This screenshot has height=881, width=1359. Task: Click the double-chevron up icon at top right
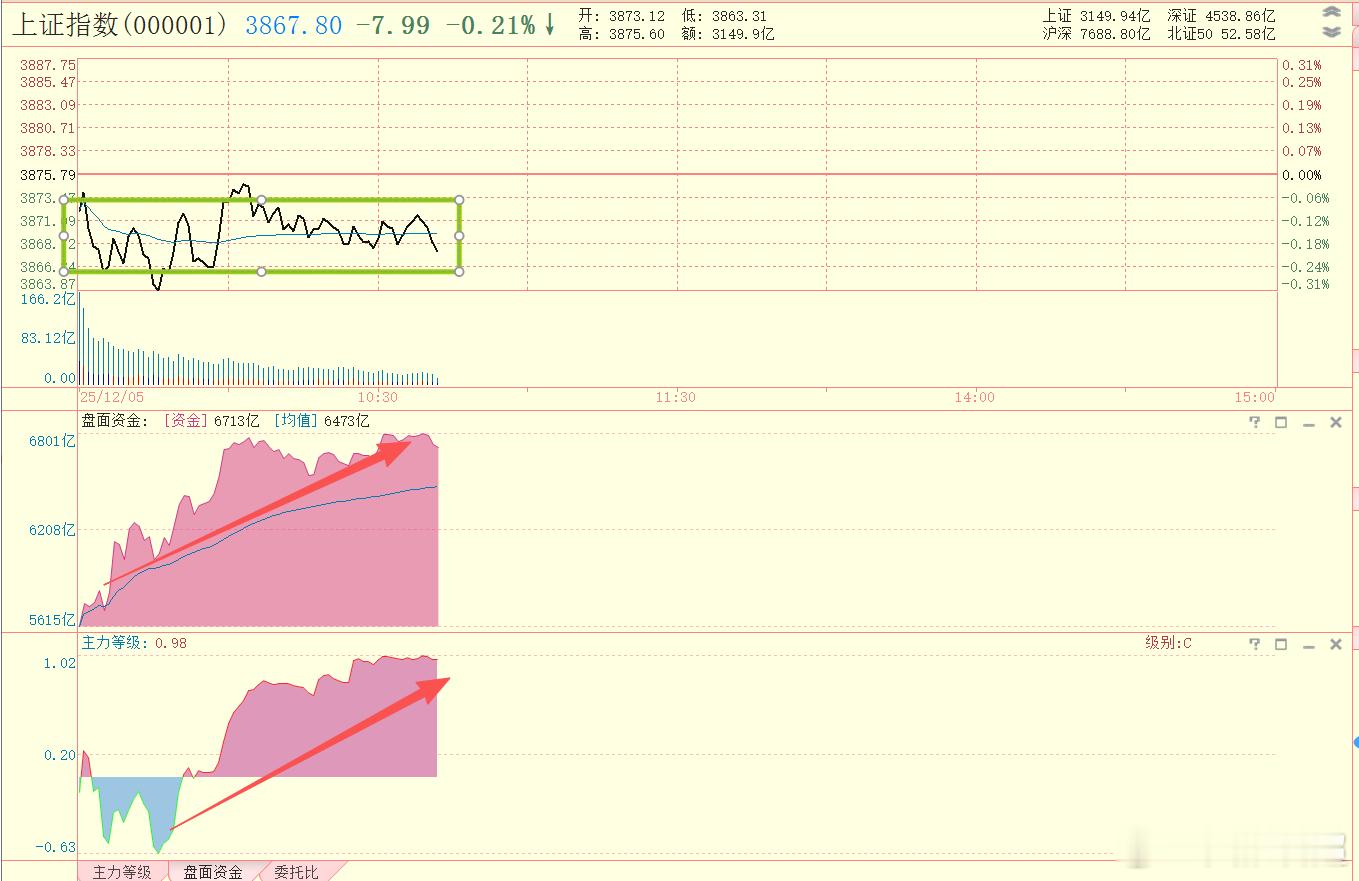click(1331, 13)
